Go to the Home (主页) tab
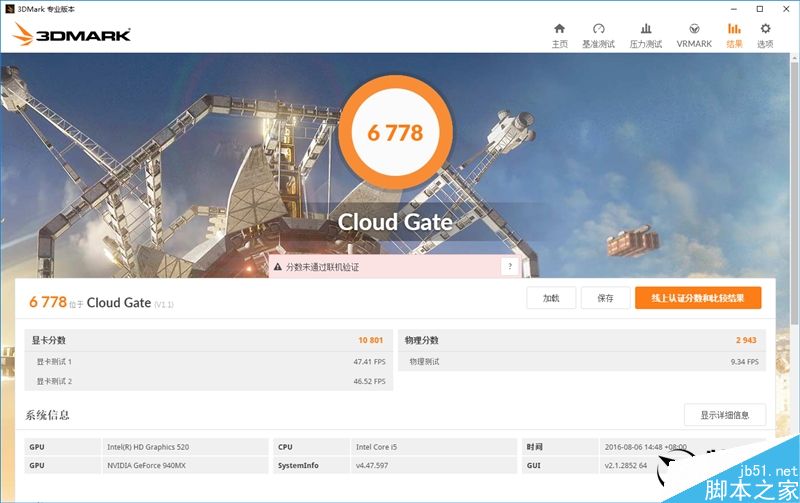The width and height of the screenshot is (800, 503). coord(559,36)
